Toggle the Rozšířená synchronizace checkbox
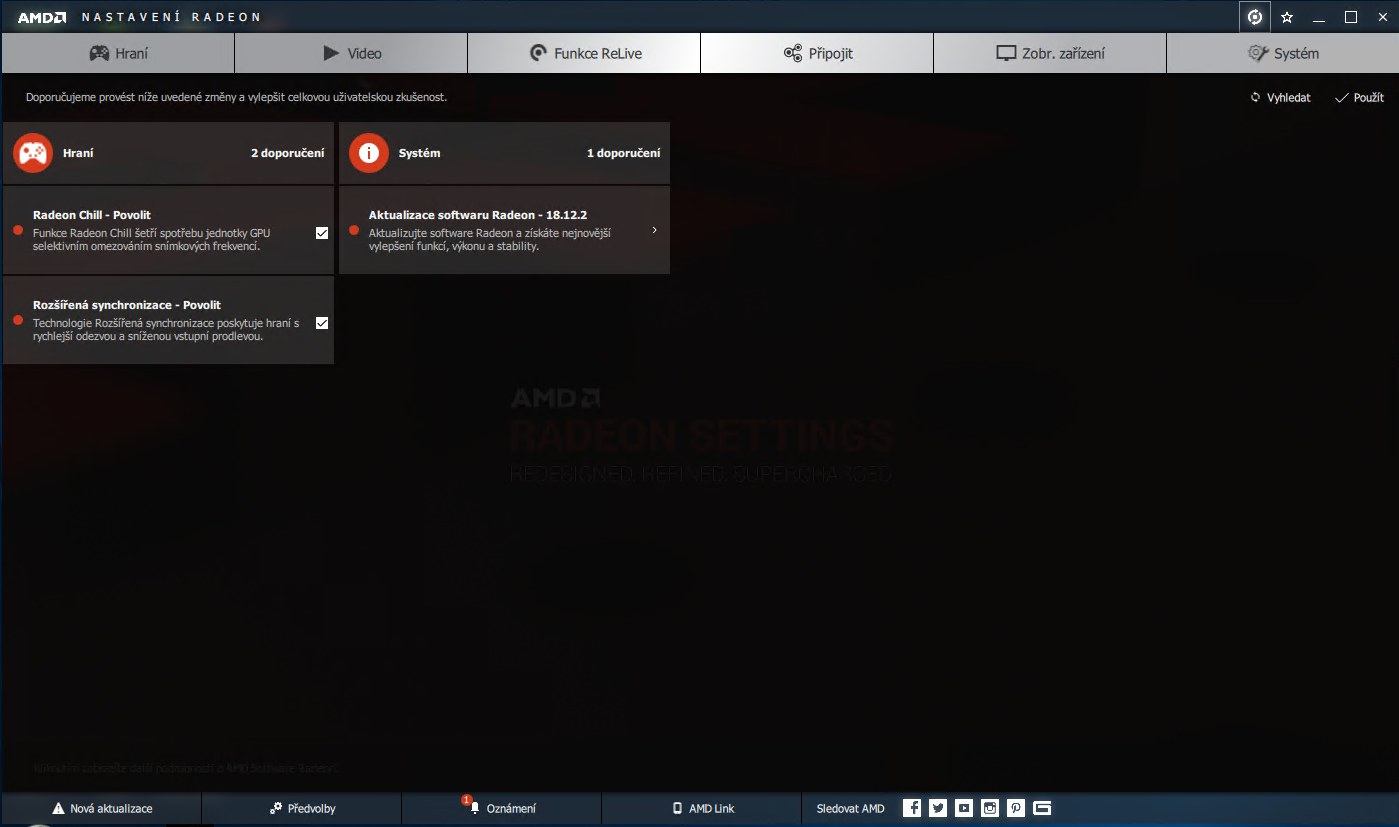This screenshot has width=1399, height=827. pos(322,323)
